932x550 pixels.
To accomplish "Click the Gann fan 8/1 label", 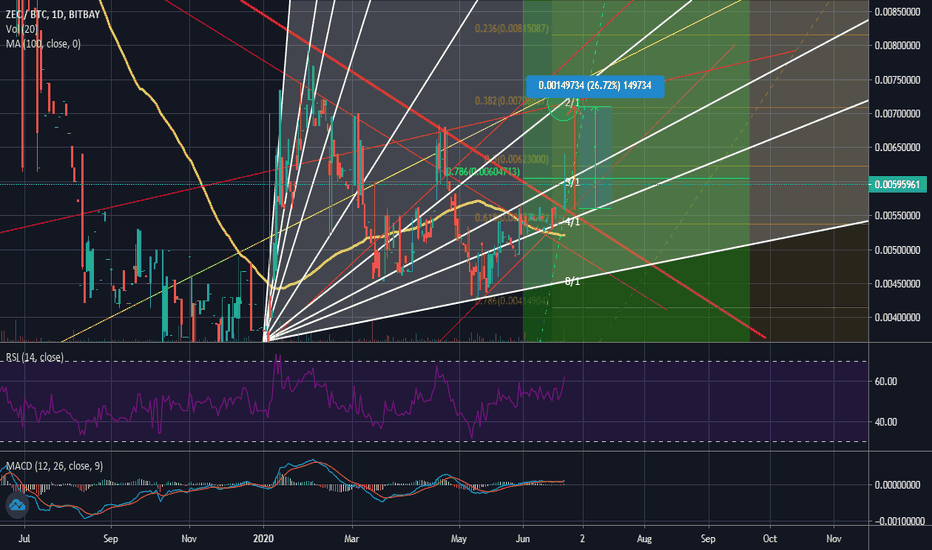I will [x=572, y=281].
